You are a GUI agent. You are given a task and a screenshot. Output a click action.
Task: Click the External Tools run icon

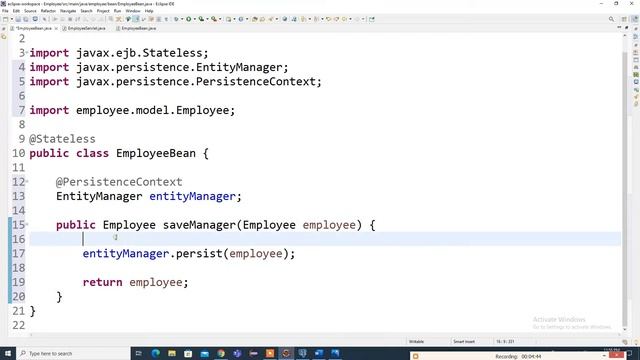coord(214,19)
